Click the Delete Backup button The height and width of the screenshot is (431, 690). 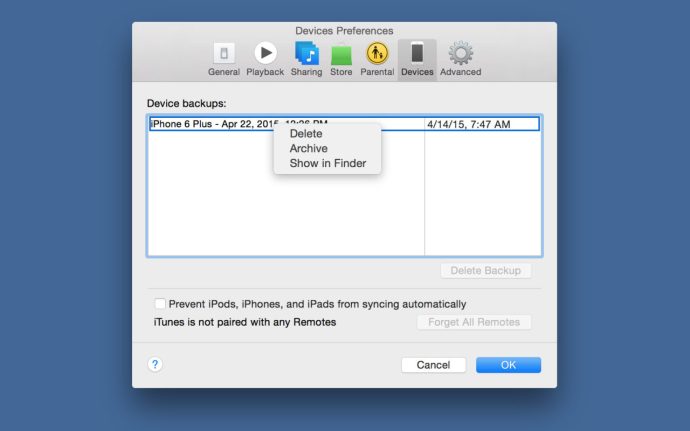[x=486, y=270]
